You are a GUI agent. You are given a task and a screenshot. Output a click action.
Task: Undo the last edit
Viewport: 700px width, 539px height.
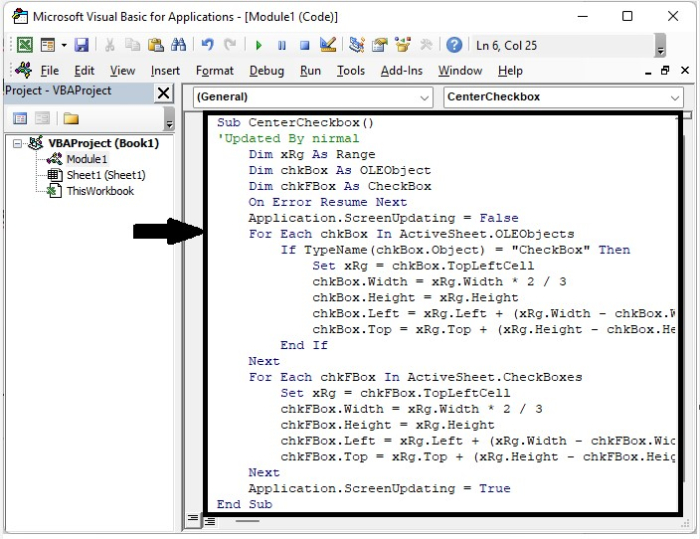(208, 45)
